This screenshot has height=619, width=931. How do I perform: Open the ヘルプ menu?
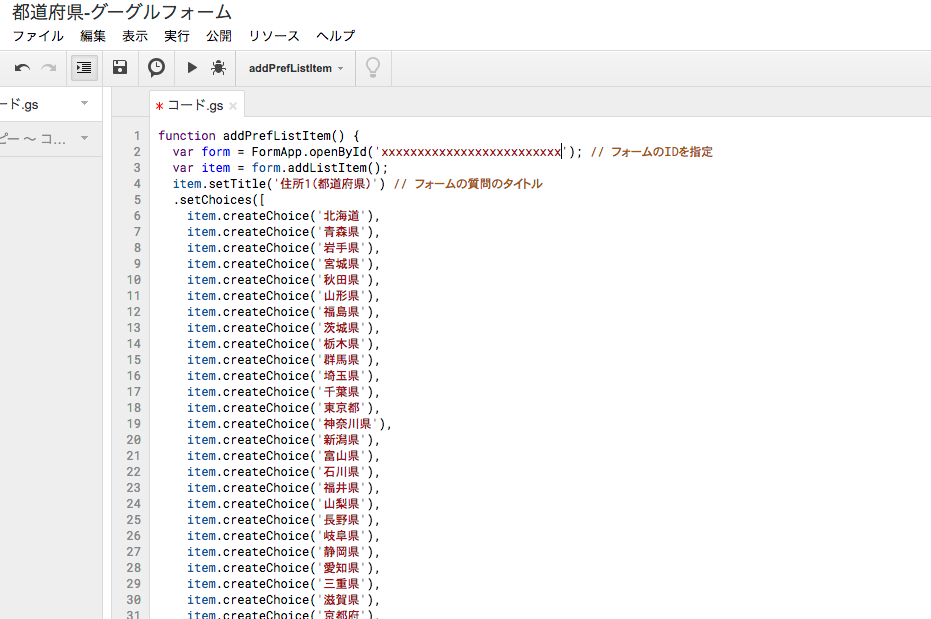[x=334, y=36]
